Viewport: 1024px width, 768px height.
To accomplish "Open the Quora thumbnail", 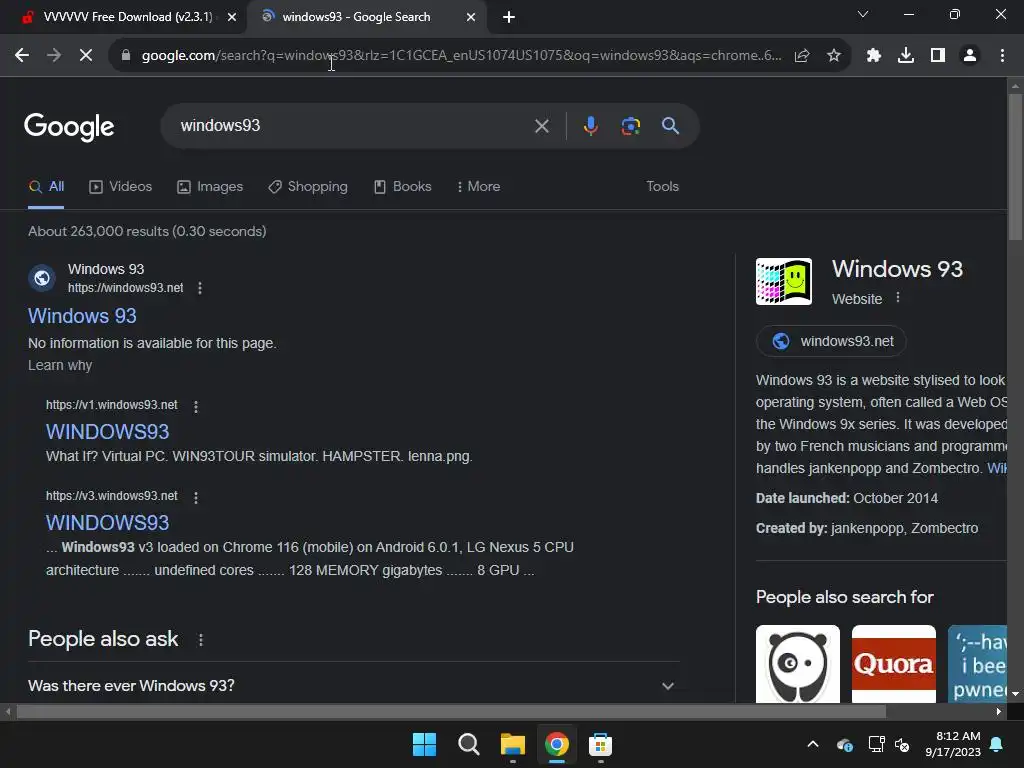I will pos(893,664).
